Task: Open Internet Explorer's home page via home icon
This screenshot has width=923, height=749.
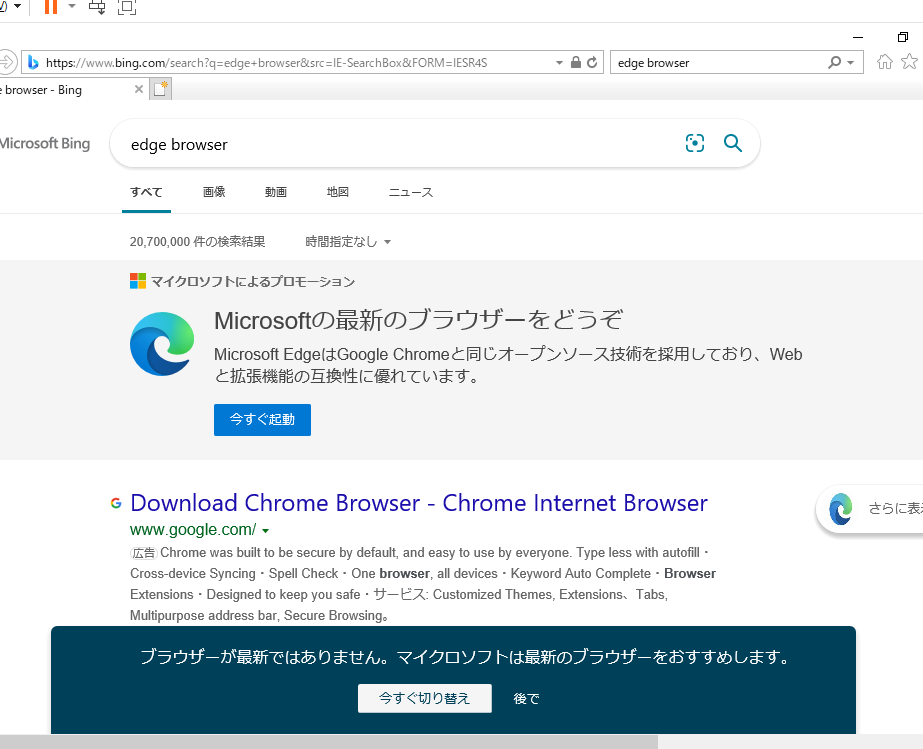Action: 884,61
